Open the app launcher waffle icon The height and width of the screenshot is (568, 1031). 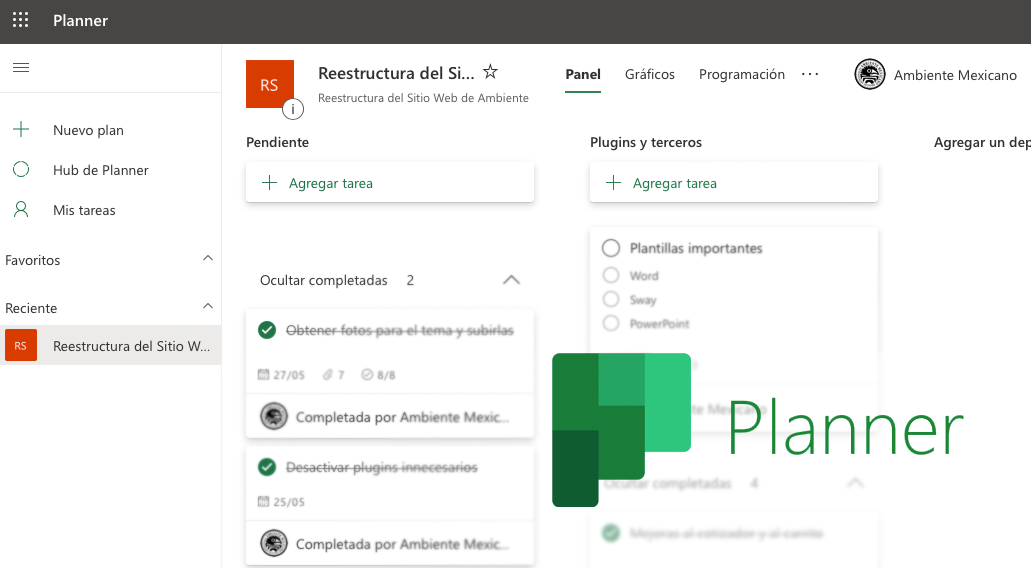tap(20, 20)
